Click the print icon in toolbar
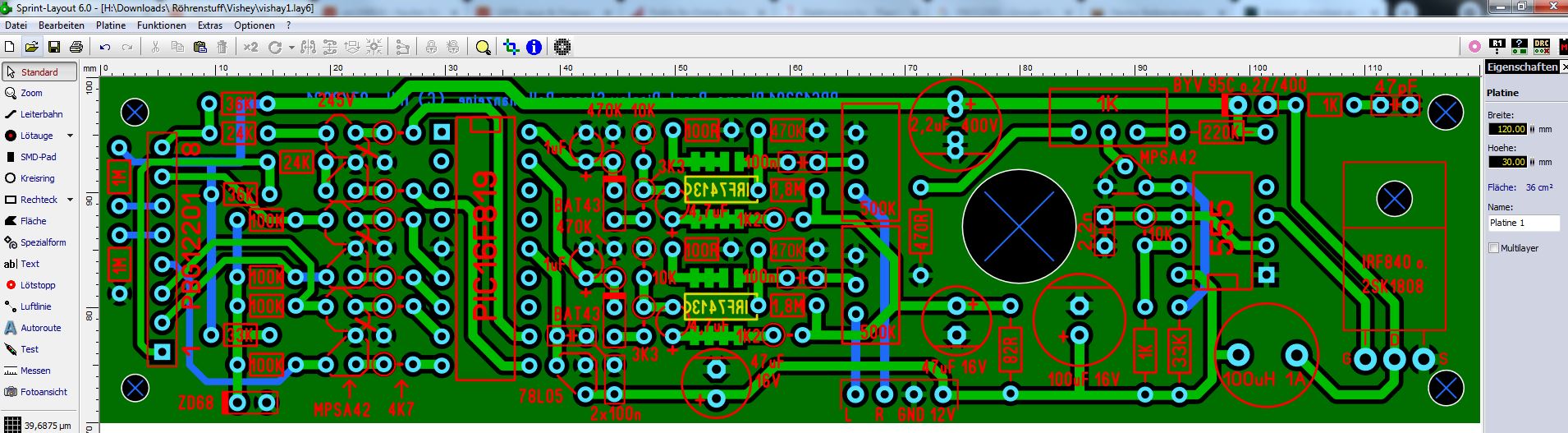This screenshot has width=1568, height=433. [x=76, y=47]
